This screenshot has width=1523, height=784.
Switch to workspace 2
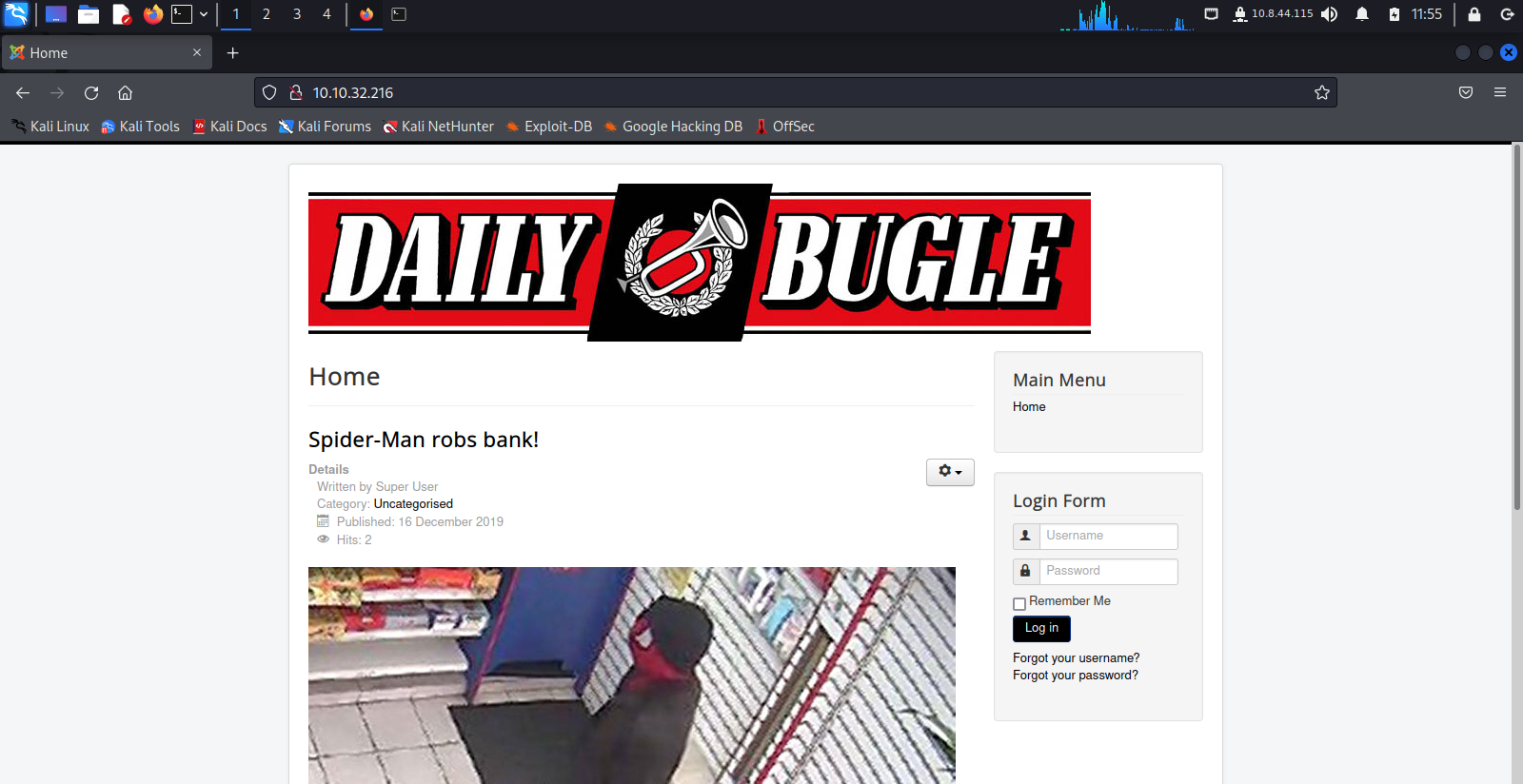coord(267,14)
